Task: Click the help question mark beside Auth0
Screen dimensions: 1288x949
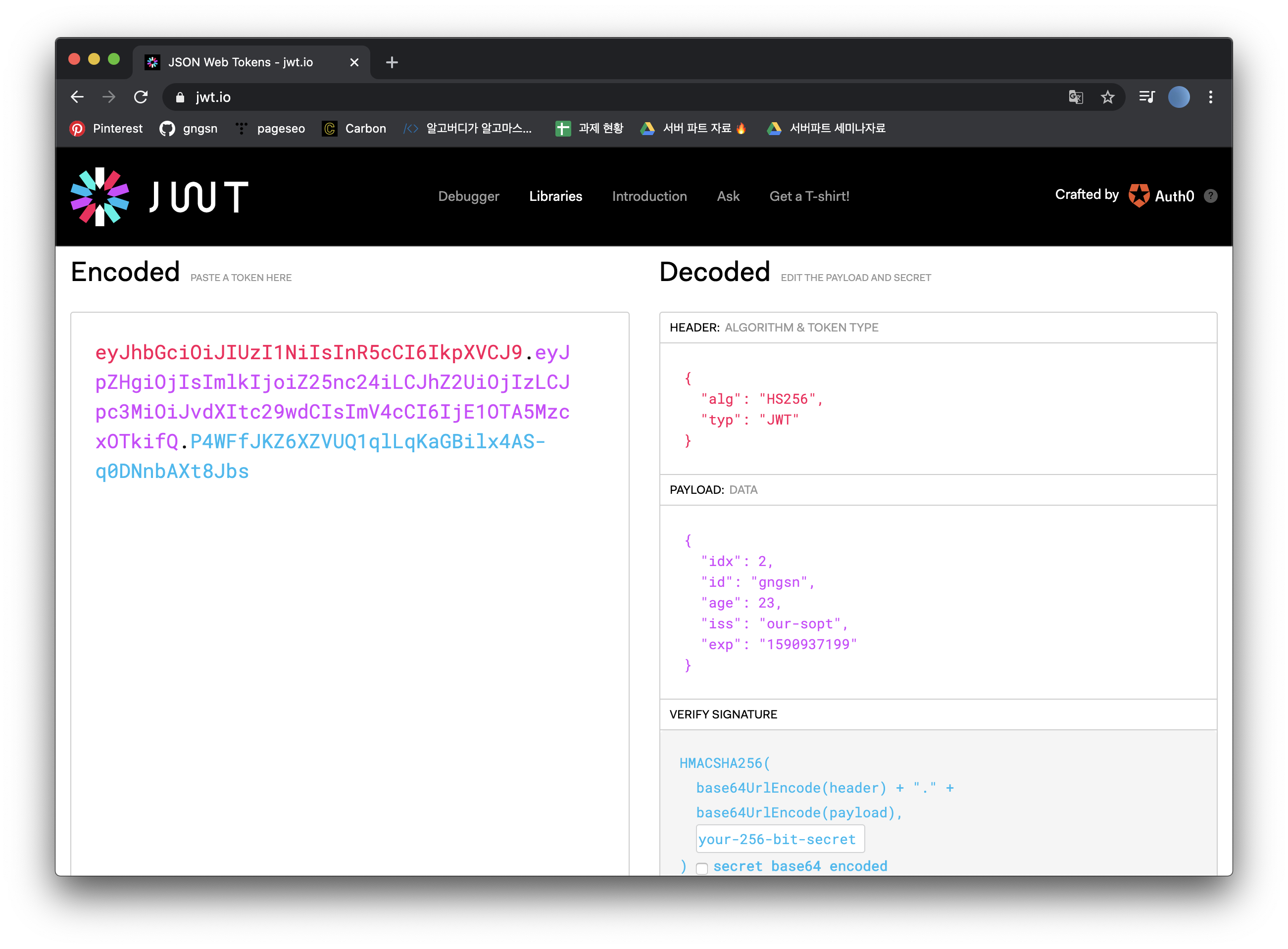Action: point(1210,196)
